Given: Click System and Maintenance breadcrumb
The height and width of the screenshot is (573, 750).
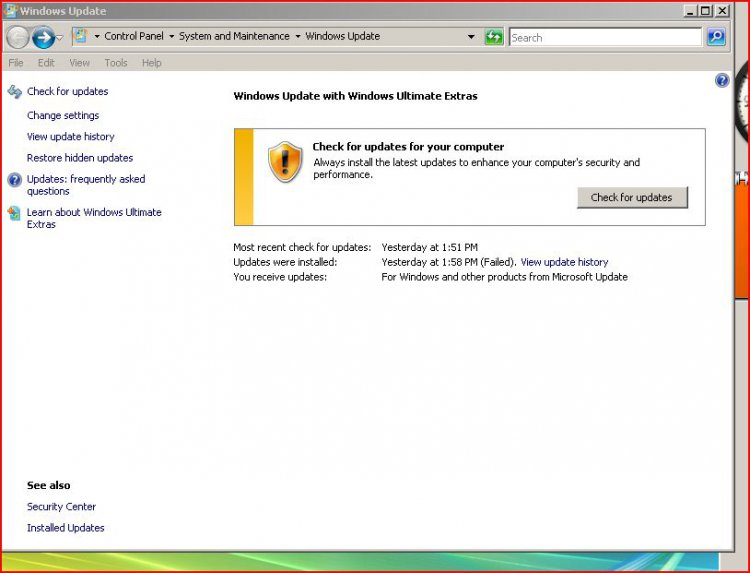Looking at the screenshot, I should (x=234, y=36).
